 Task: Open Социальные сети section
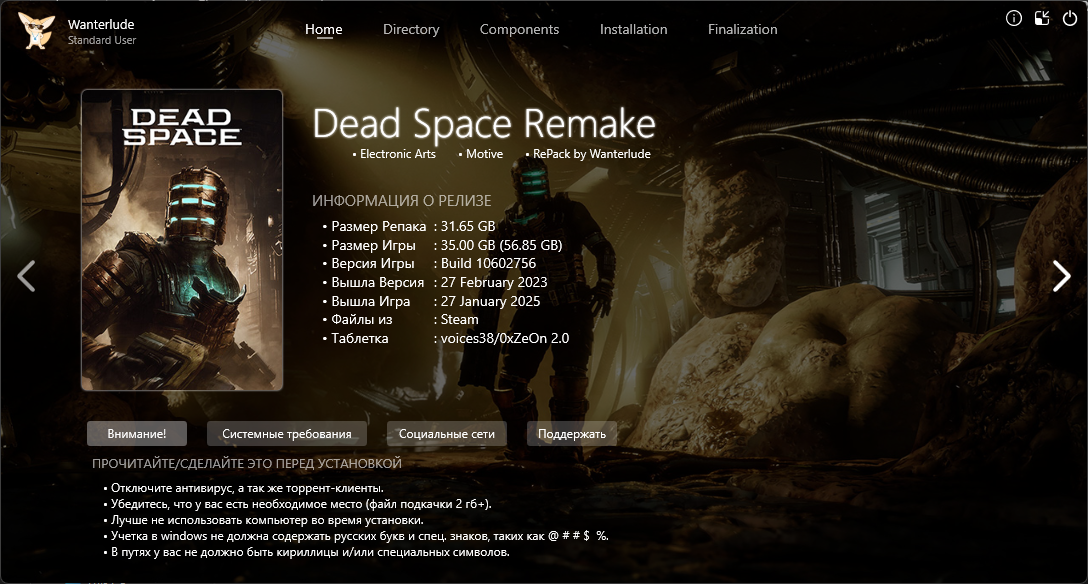coord(447,434)
